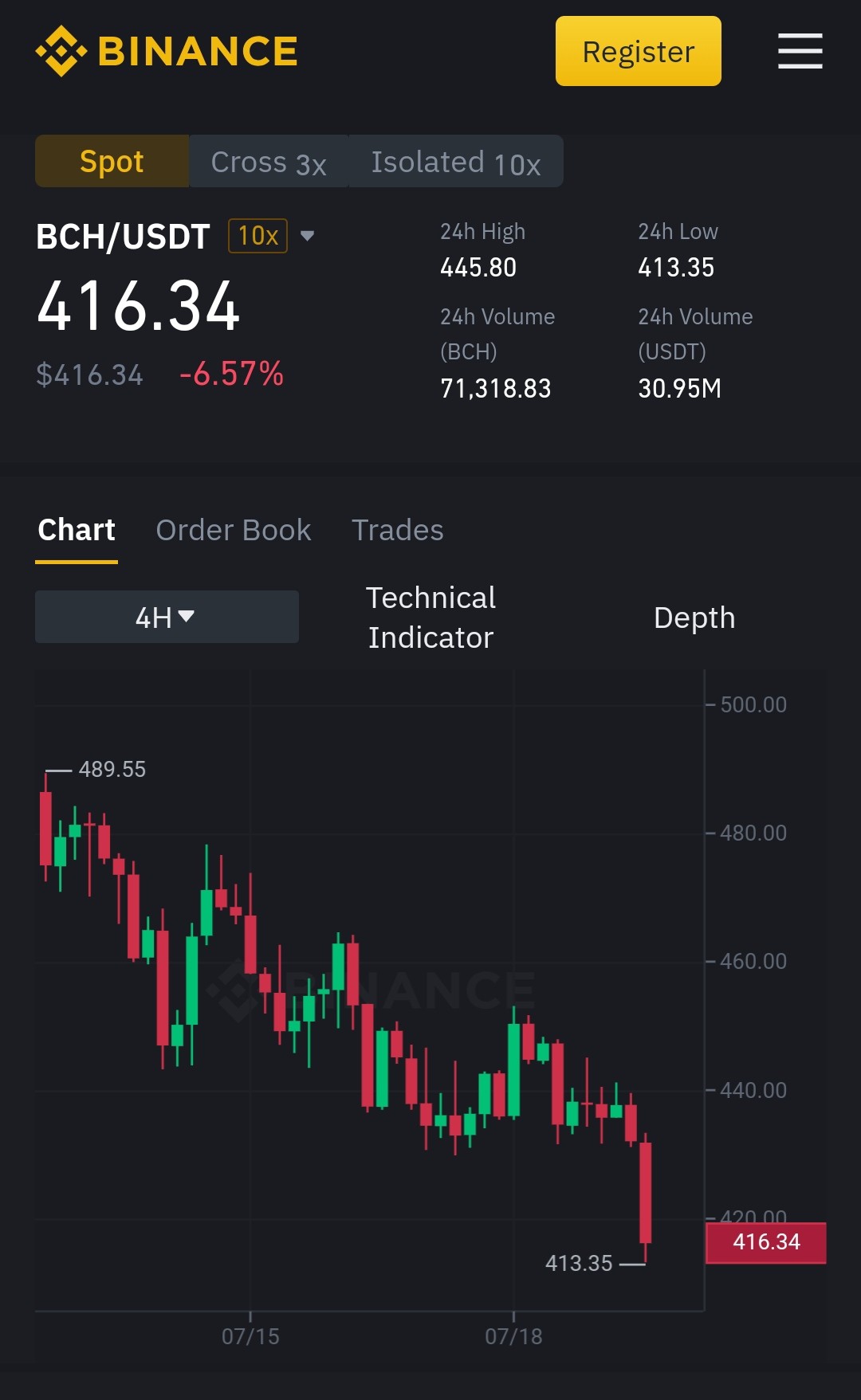Click the 07/15 date axis marker
This screenshot has height=1400, width=861.
[x=250, y=1336]
